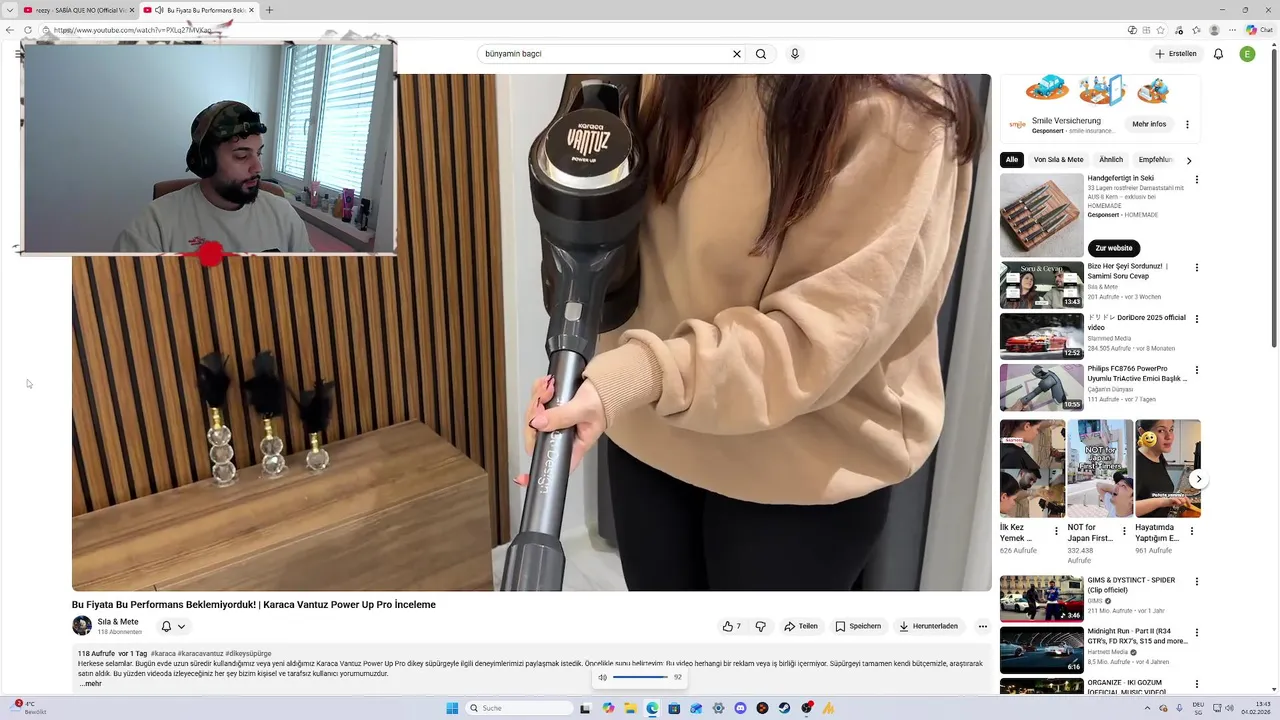This screenshot has width=1280, height=720.
Task: Open Windows Start menu
Action: (x=452, y=708)
